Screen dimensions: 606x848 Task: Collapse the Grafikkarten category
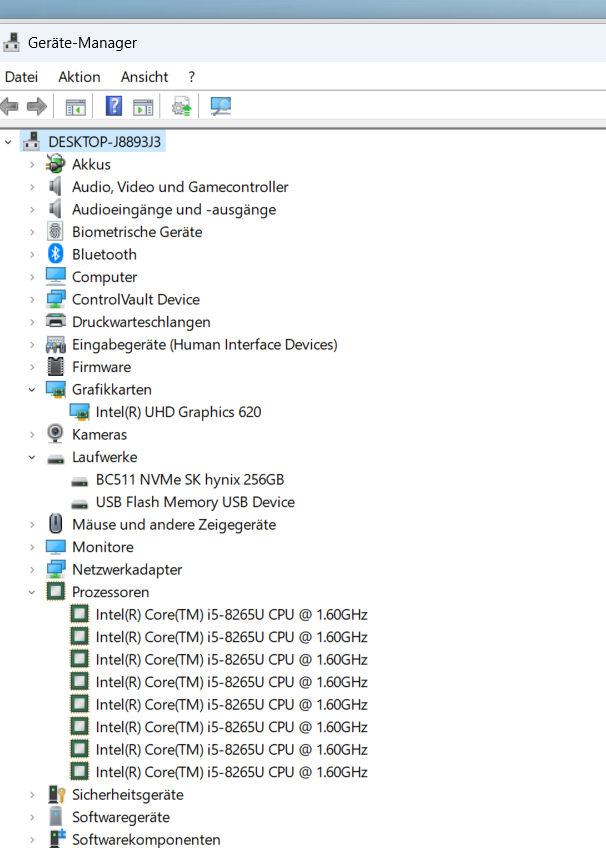click(x=32, y=389)
